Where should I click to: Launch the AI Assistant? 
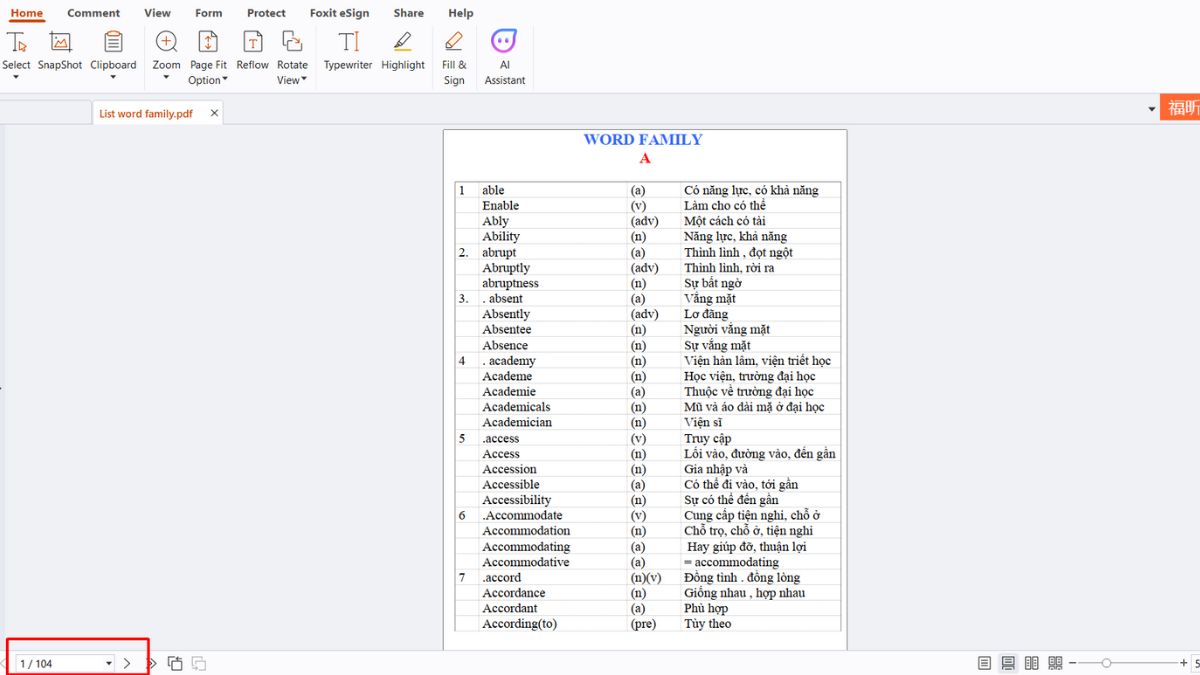[x=504, y=43]
